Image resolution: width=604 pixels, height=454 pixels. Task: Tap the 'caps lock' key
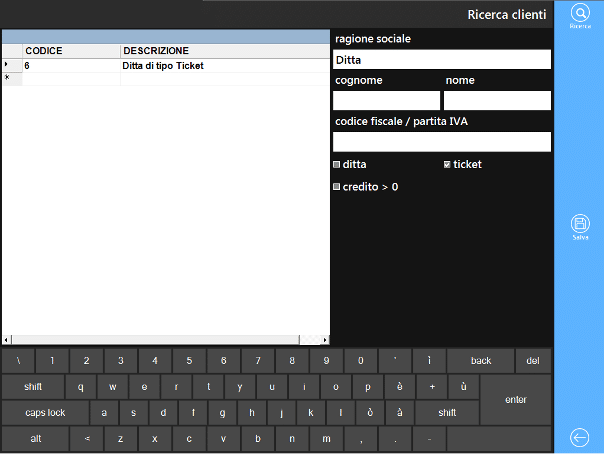(45, 412)
